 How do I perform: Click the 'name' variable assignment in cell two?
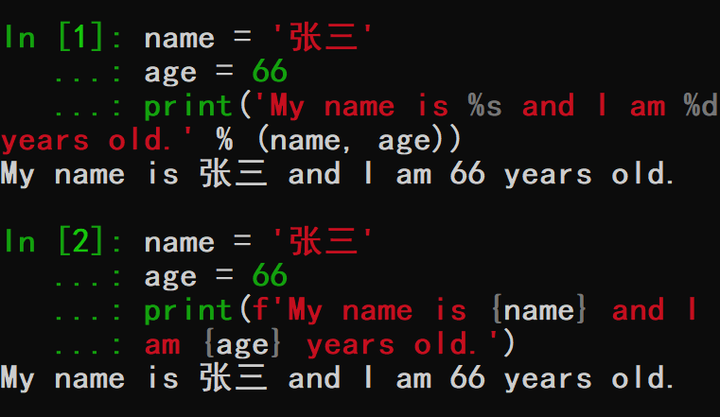pos(179,242)
